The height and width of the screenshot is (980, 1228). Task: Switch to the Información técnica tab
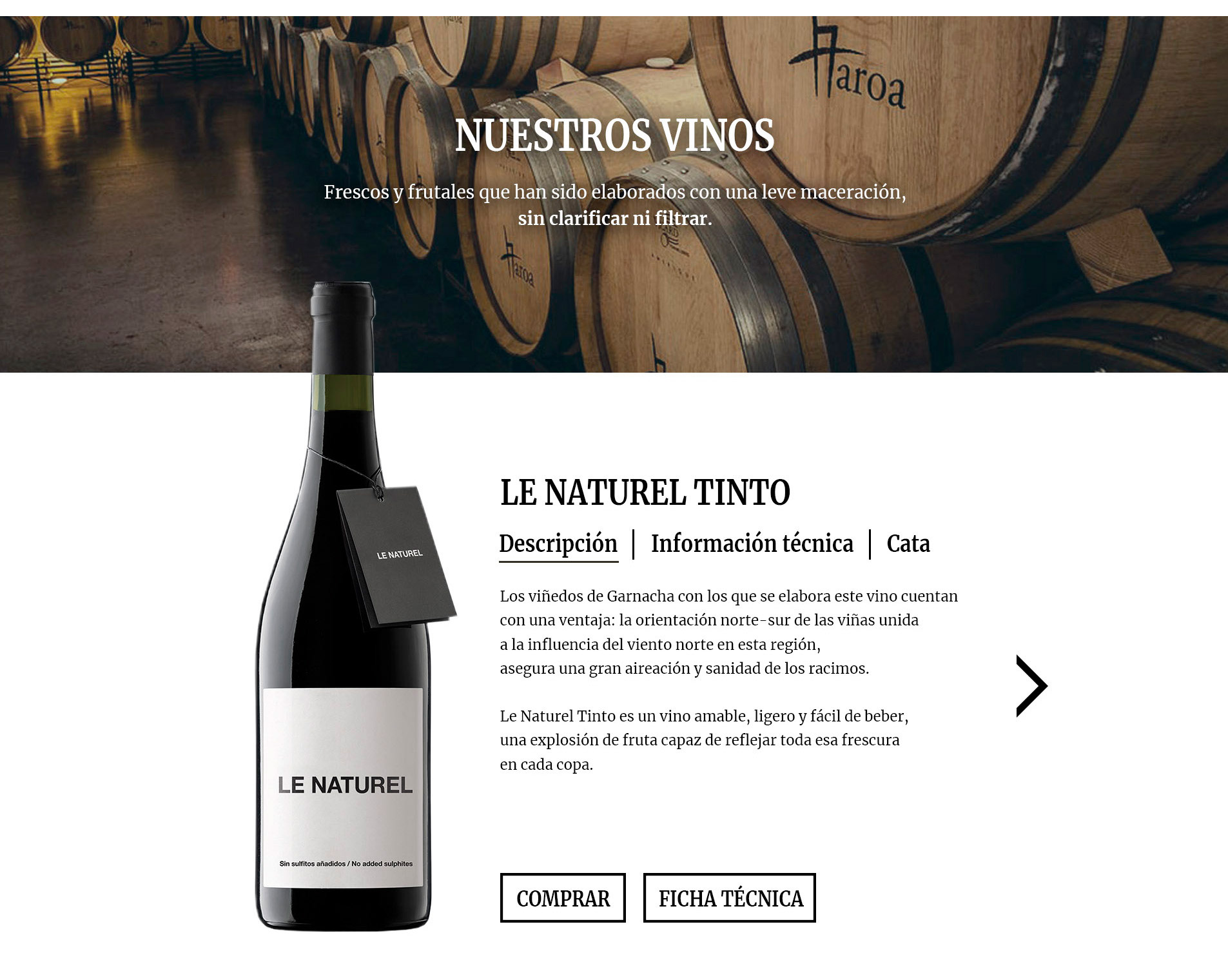[x=752, y=544]
